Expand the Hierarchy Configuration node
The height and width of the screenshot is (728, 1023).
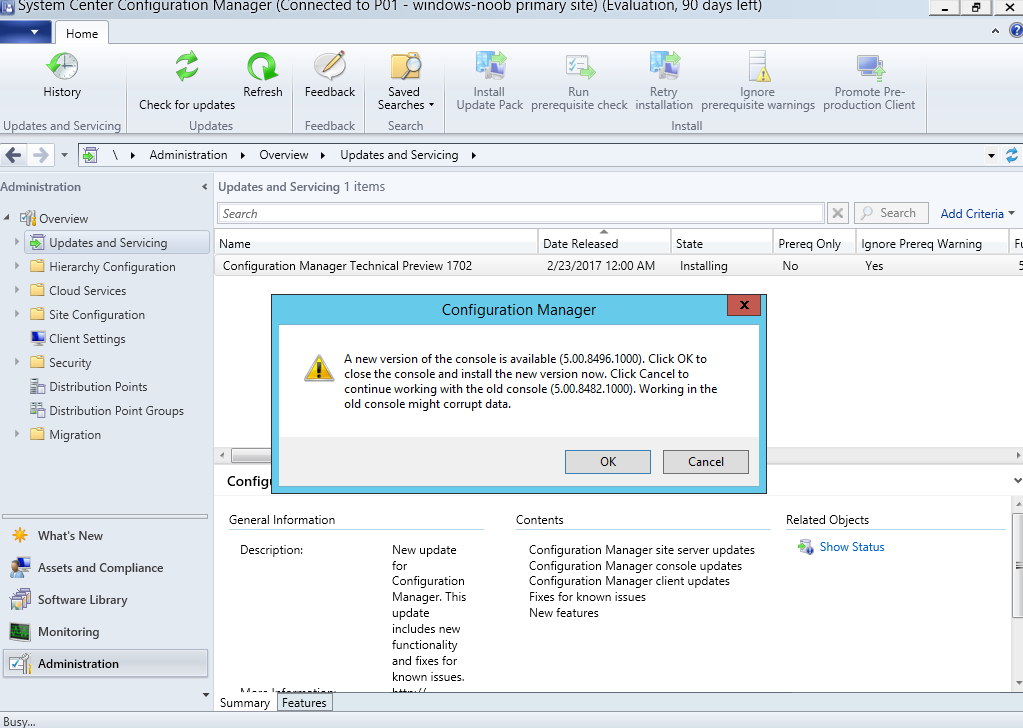coord(17,266)
